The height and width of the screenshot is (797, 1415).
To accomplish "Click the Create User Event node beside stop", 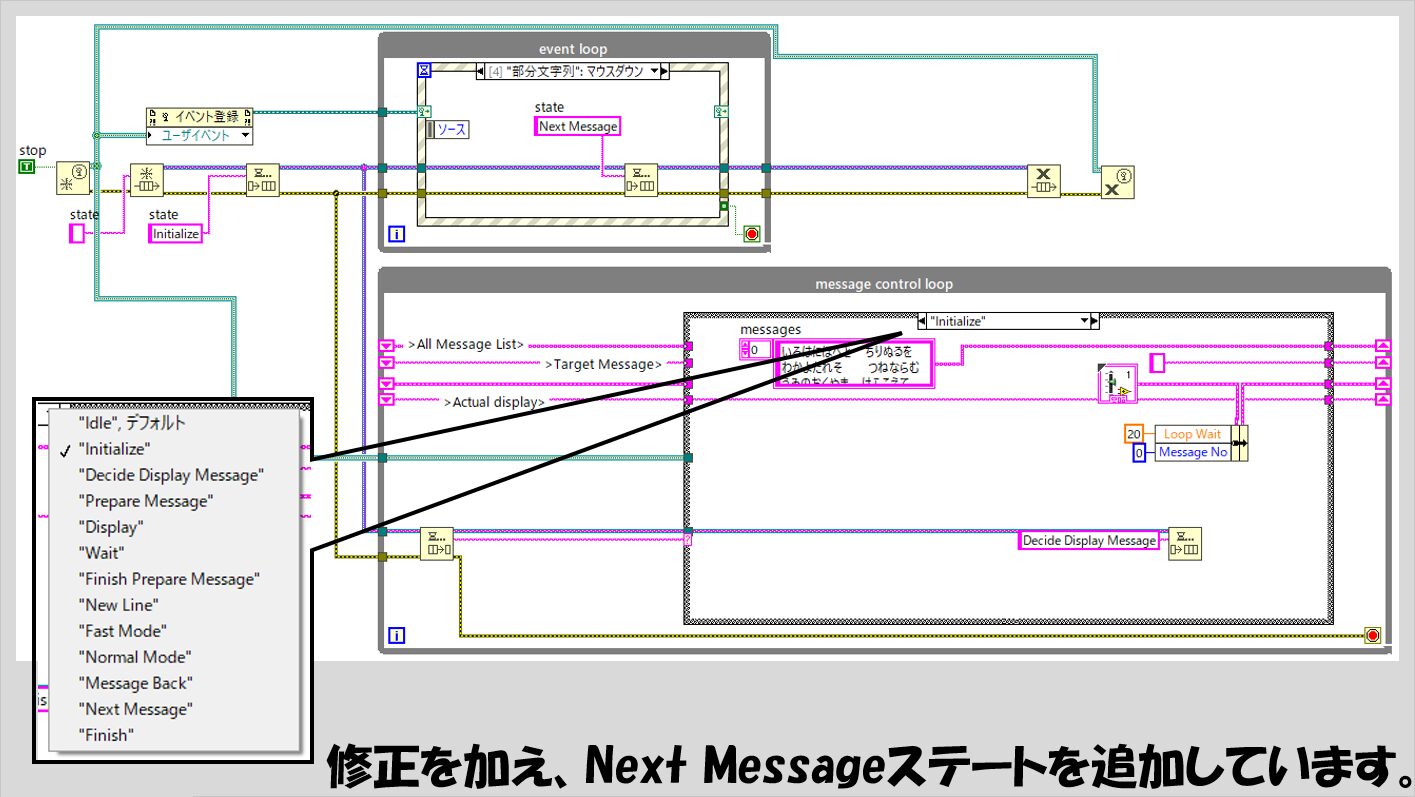I will tap(72, 177).
